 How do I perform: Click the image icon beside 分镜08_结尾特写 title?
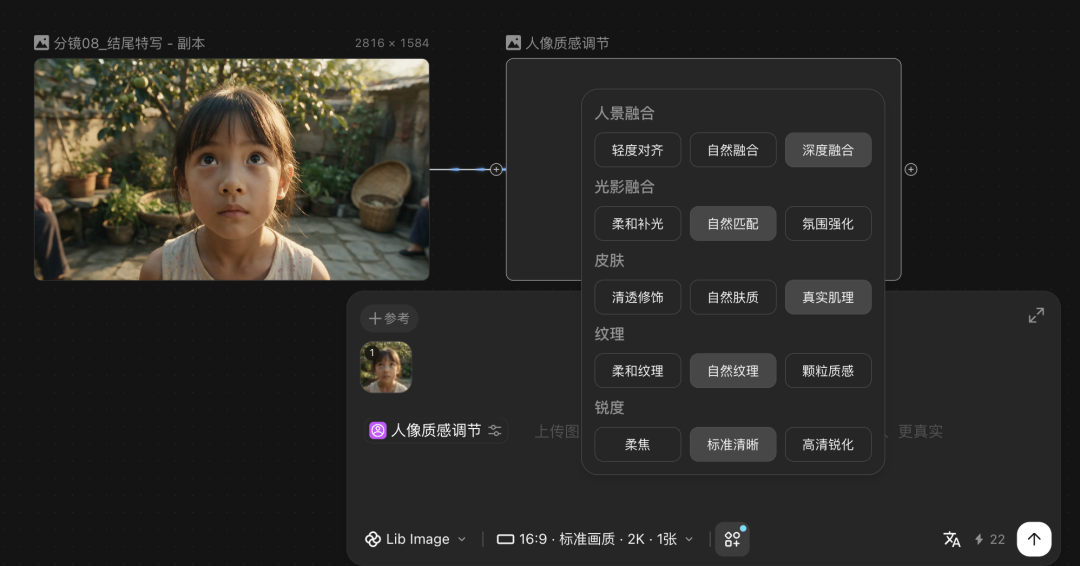(41, 43)
